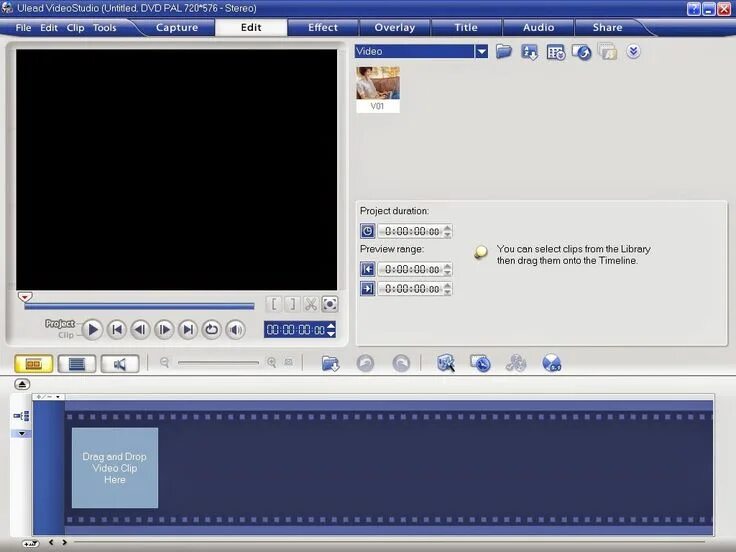736x552 pixels.
Task: Click the zoom in magnifier
Action: 271,362
